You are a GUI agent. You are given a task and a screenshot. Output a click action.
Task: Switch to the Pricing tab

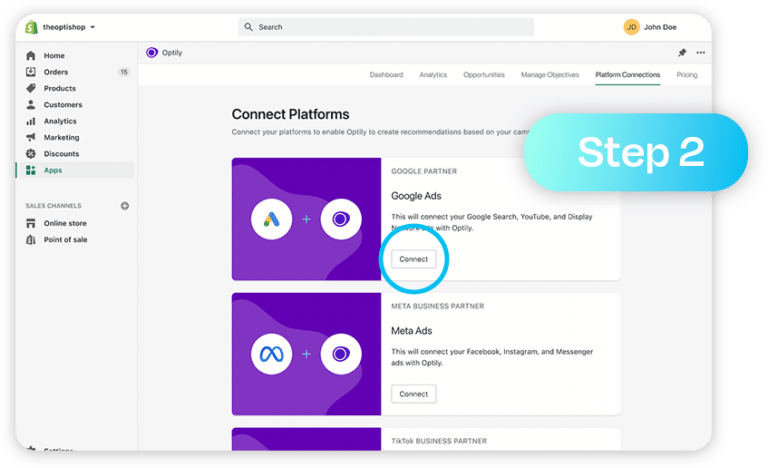click(687, 74)
